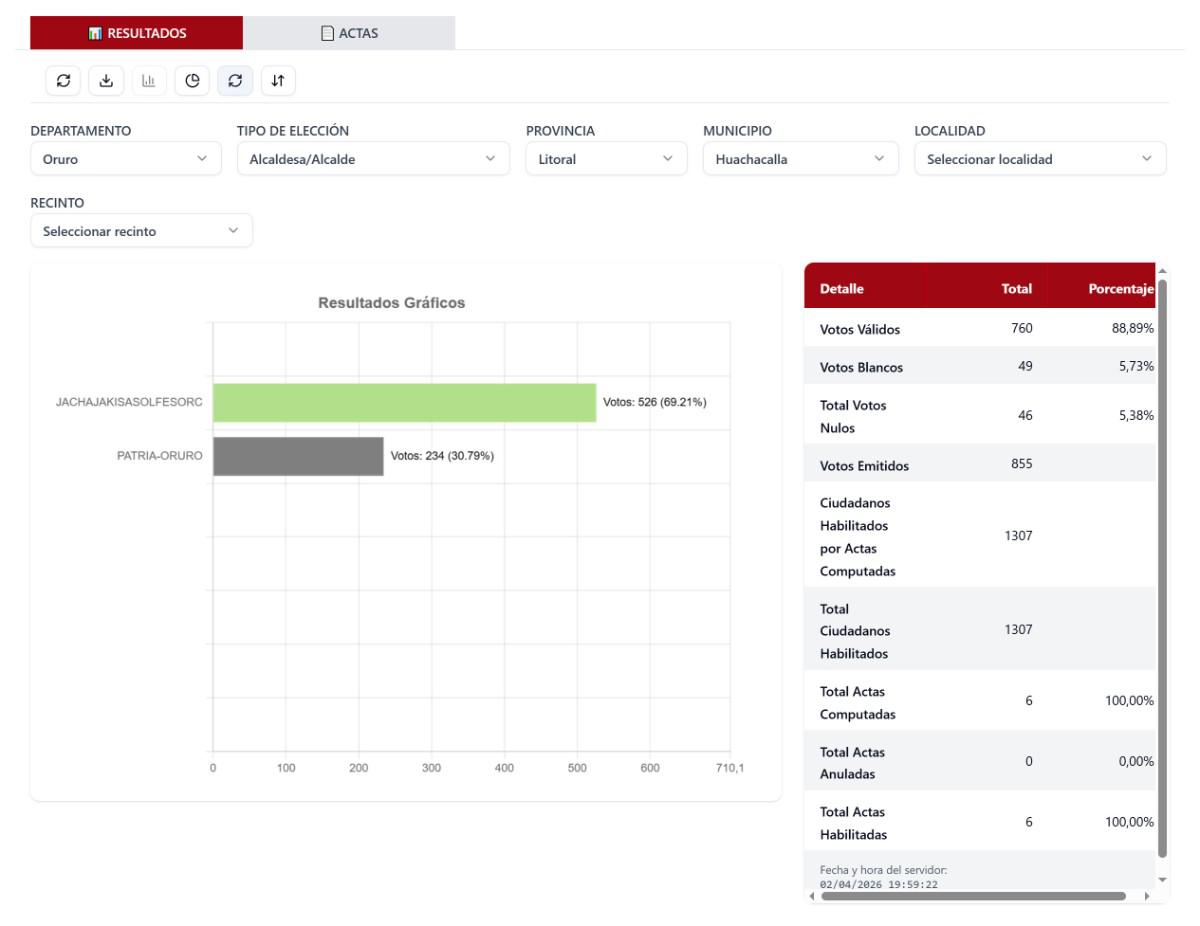Open the Provincia dropdown showing Litoral
The image size is (1200, 926).
point(606,158)
